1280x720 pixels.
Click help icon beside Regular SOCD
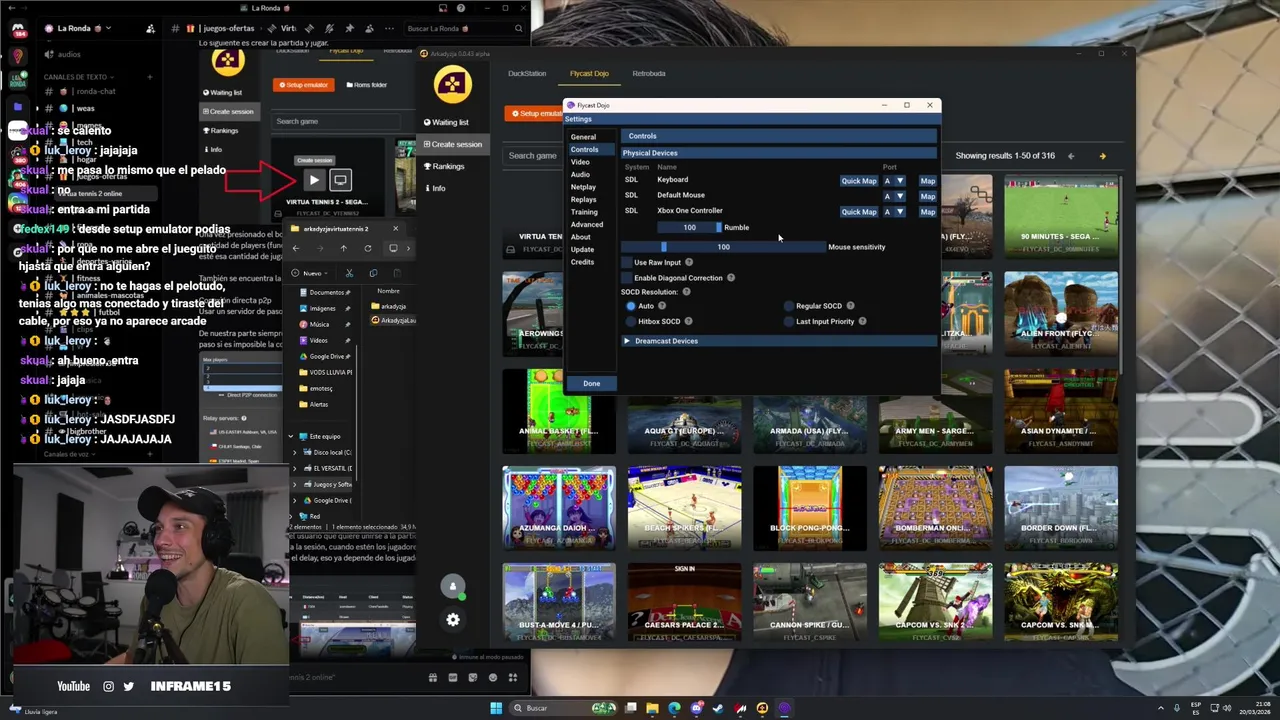tap(851, 306)
